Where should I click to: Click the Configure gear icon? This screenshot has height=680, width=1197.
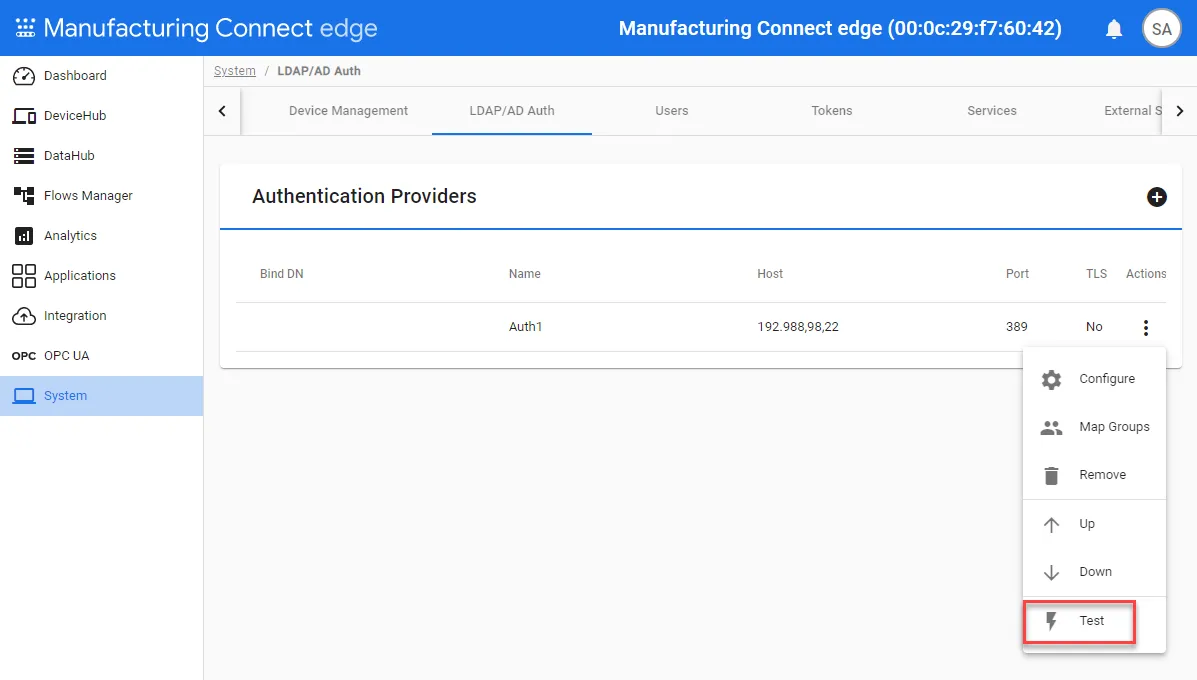pyautogui.click(x=1051, y=379)
